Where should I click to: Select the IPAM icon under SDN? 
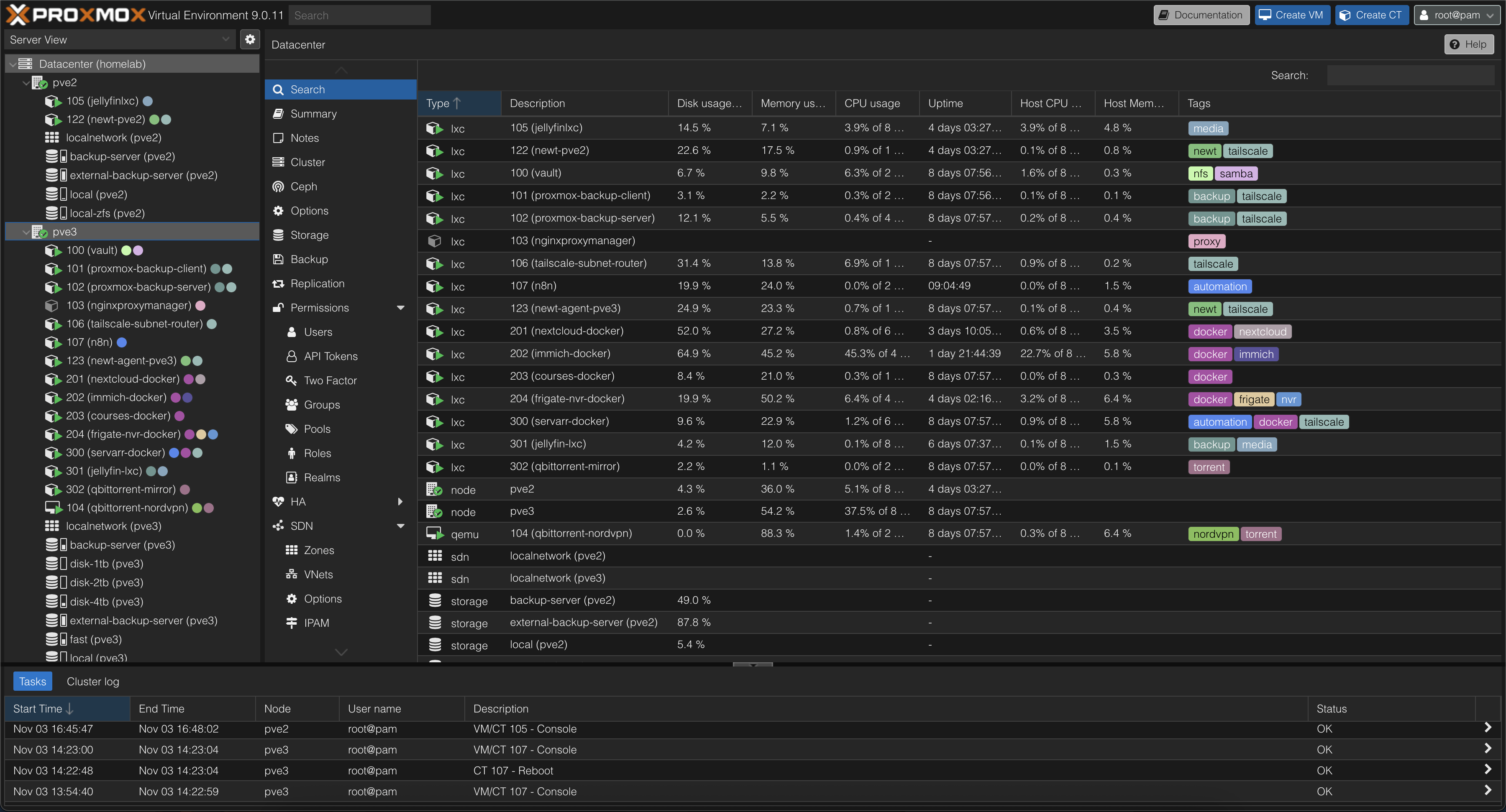(x=292, y=622)
